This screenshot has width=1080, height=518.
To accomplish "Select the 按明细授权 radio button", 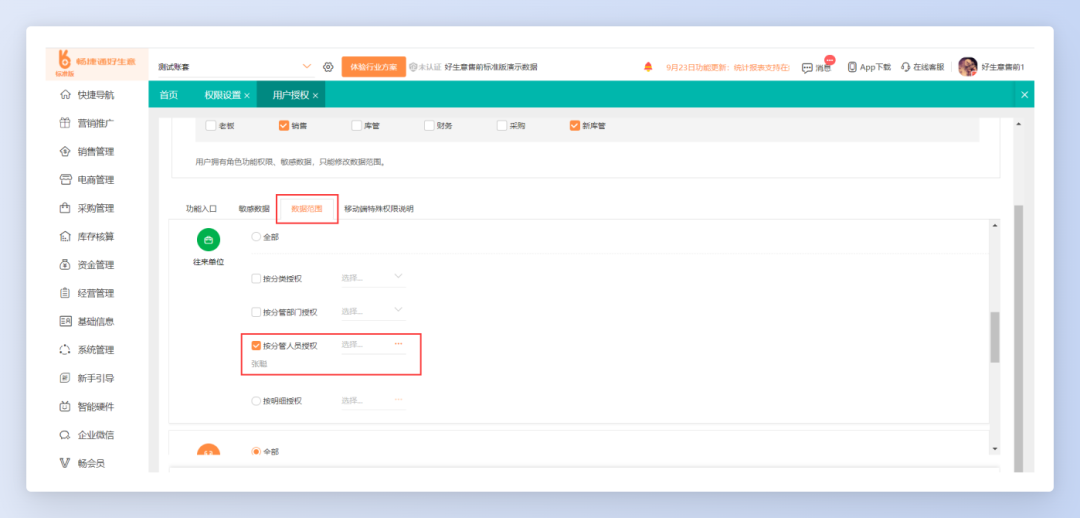I will click(256, 400).
